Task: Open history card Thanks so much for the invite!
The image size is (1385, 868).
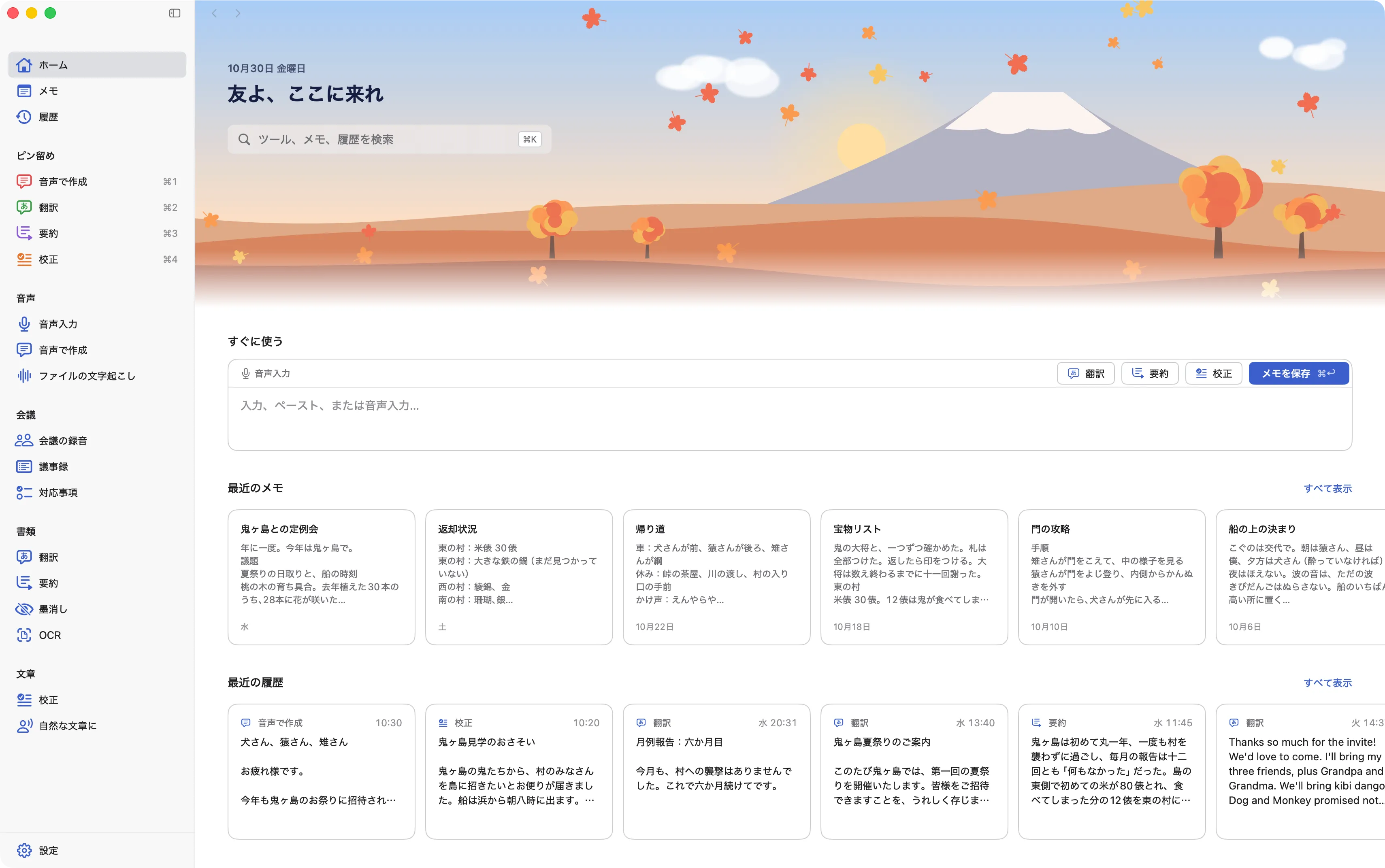Action: tap(1300, 771)
